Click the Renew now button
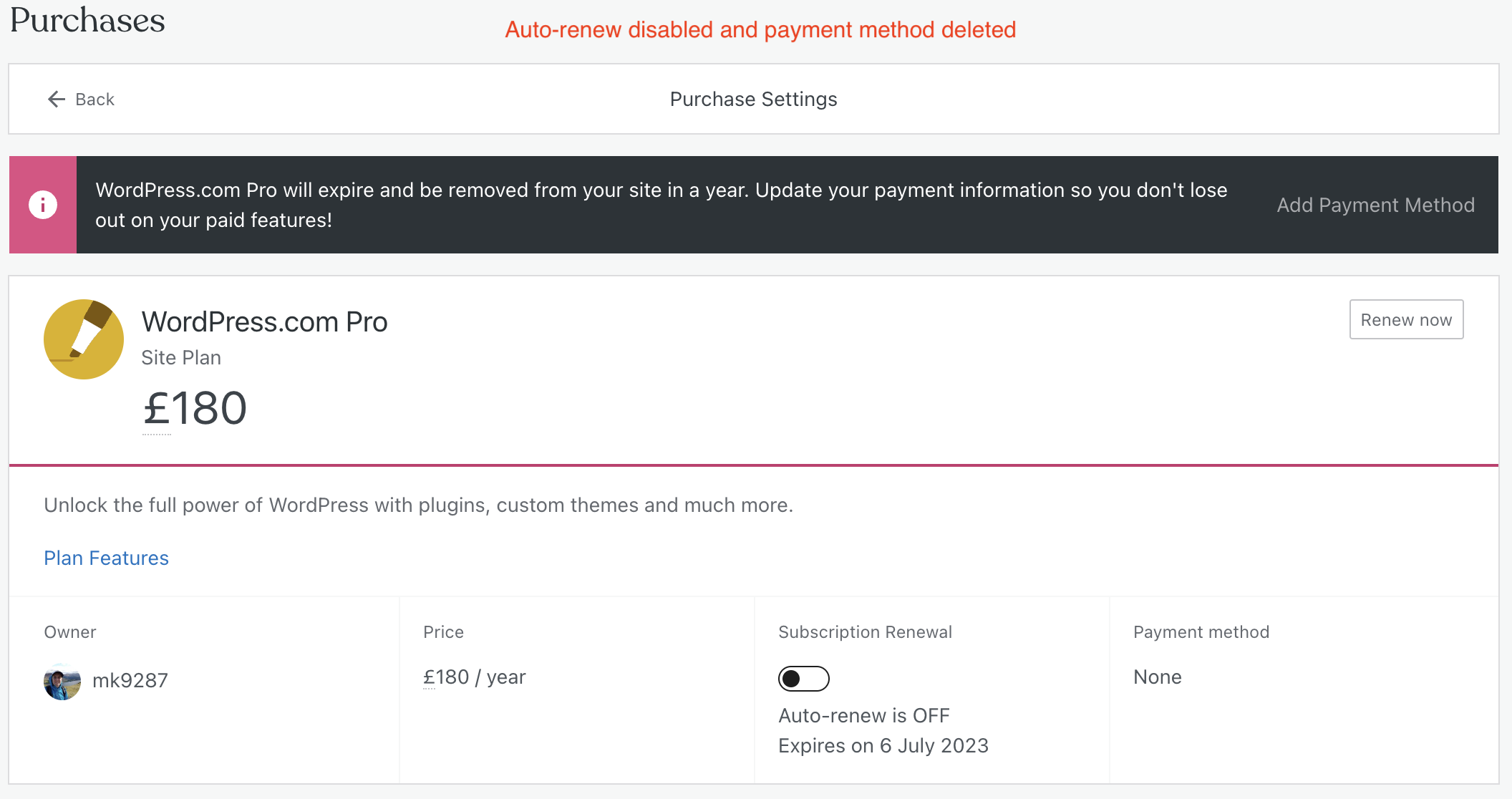 pos(1406,319)
